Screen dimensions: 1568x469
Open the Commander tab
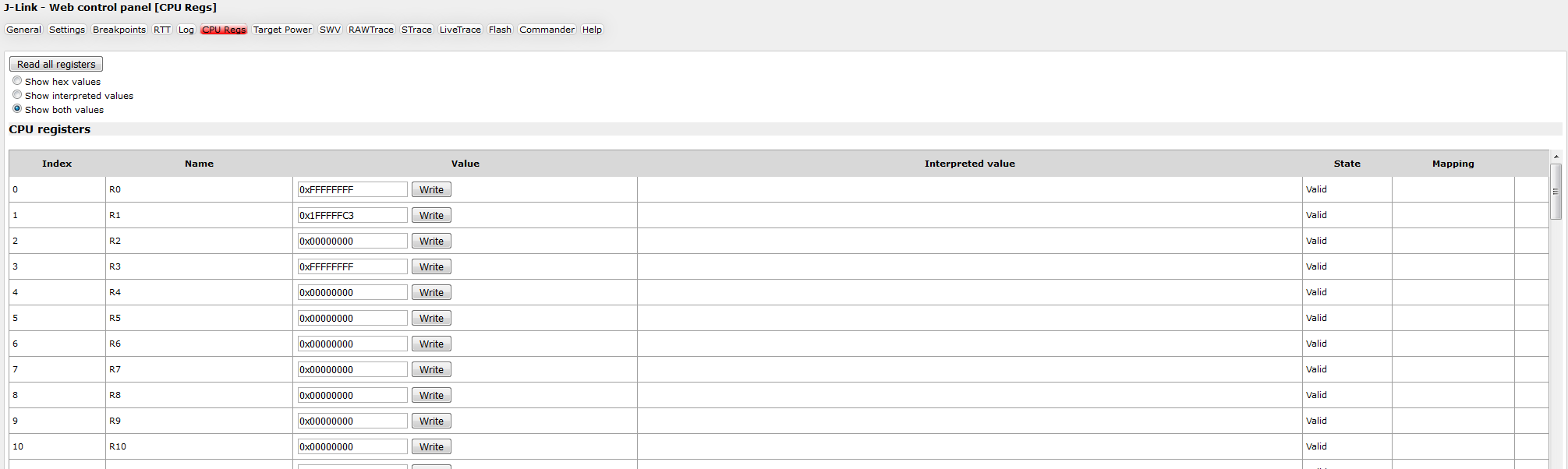(x=547, y=30)
